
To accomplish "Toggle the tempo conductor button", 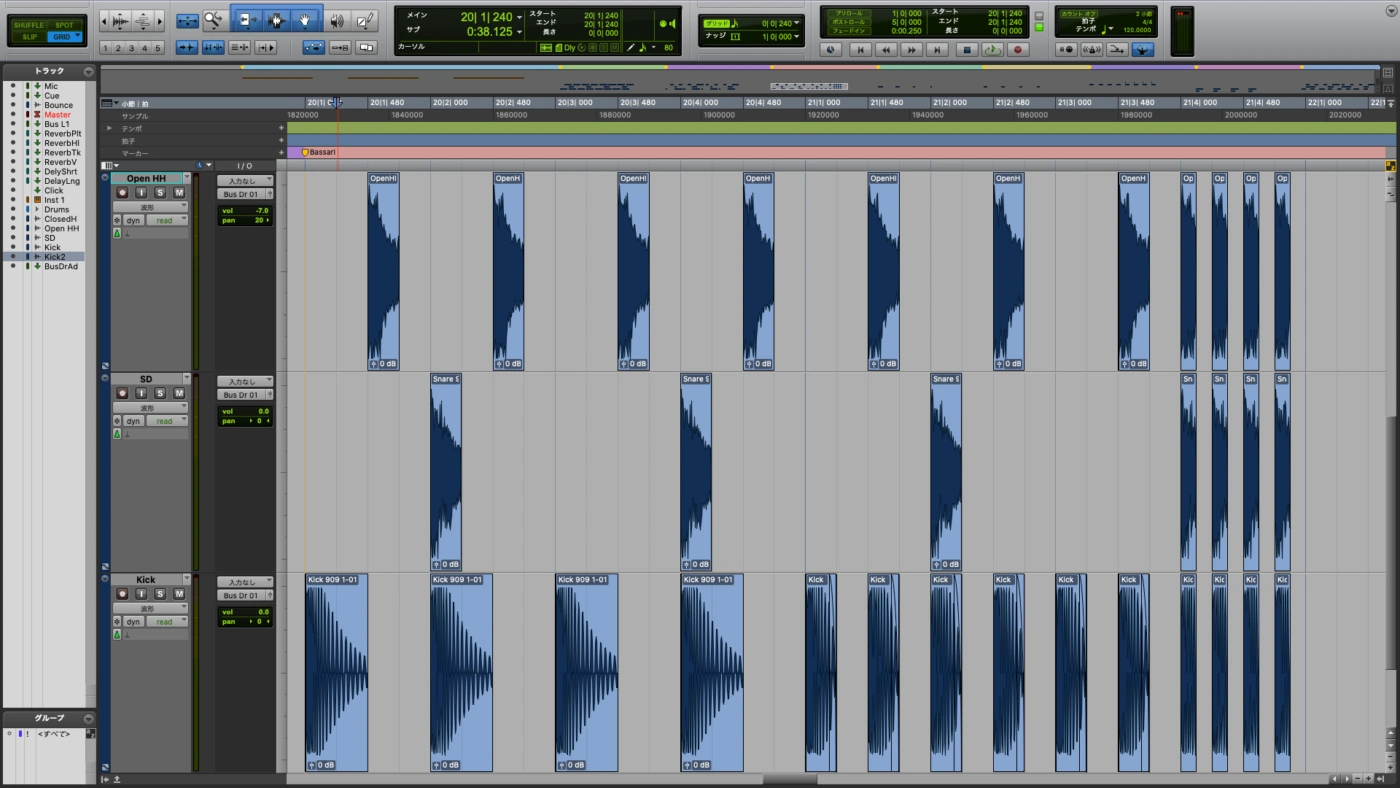I will pos(1143,49).
